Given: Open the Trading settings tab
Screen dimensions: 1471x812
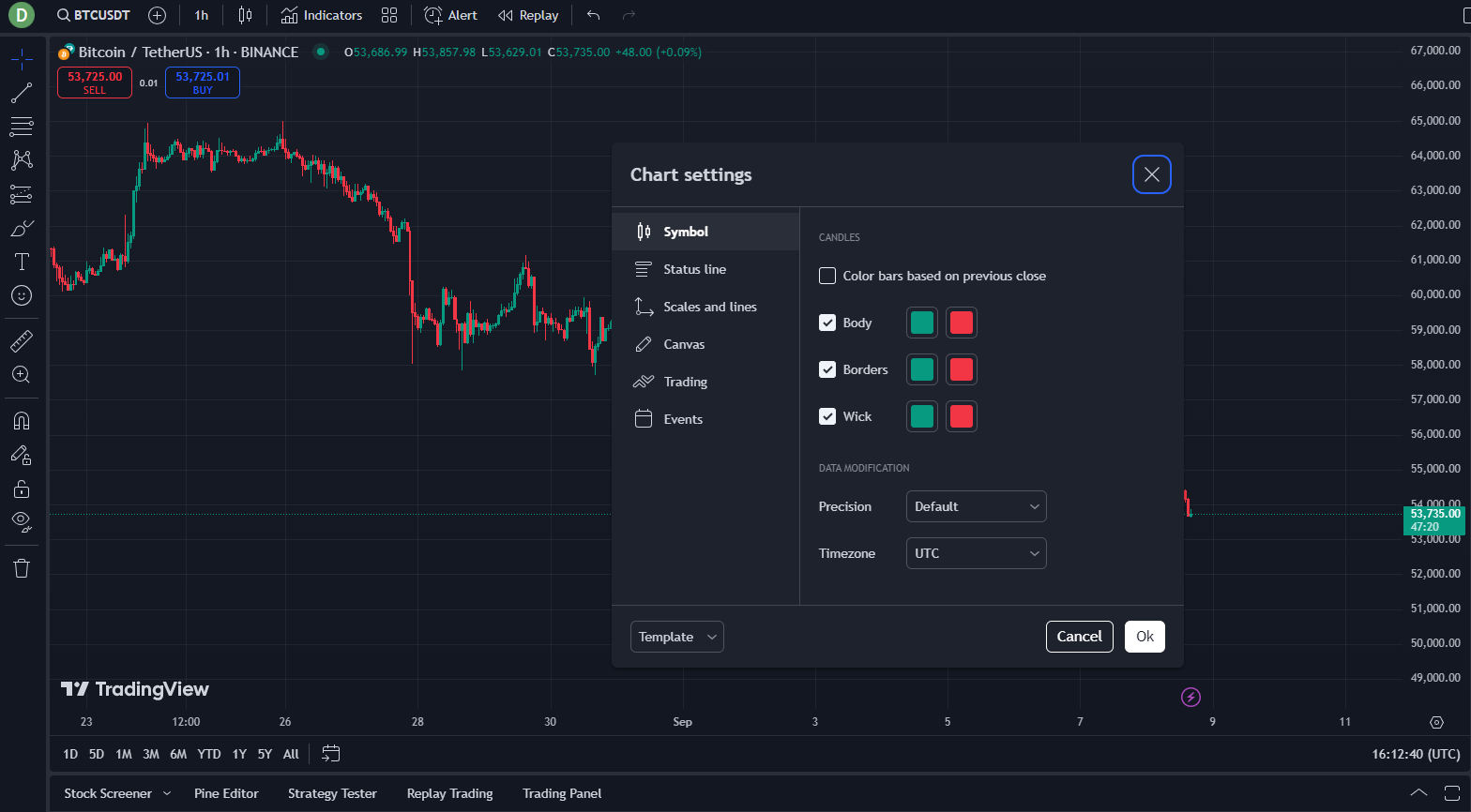Looking at the screenshot, I should (x=705, y=382).
